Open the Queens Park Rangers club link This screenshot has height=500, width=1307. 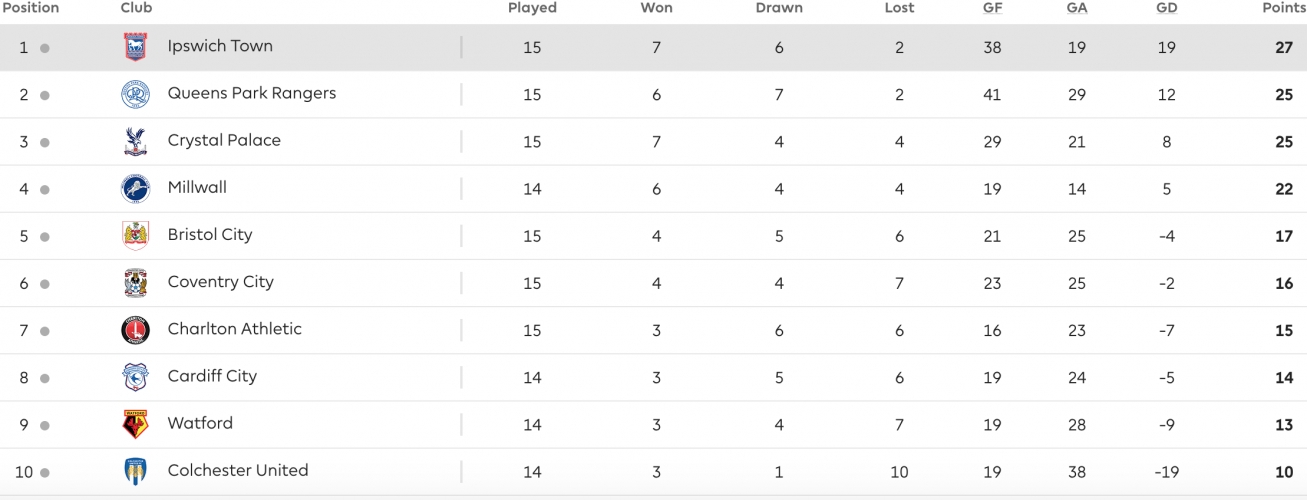(x=252, y=93)
